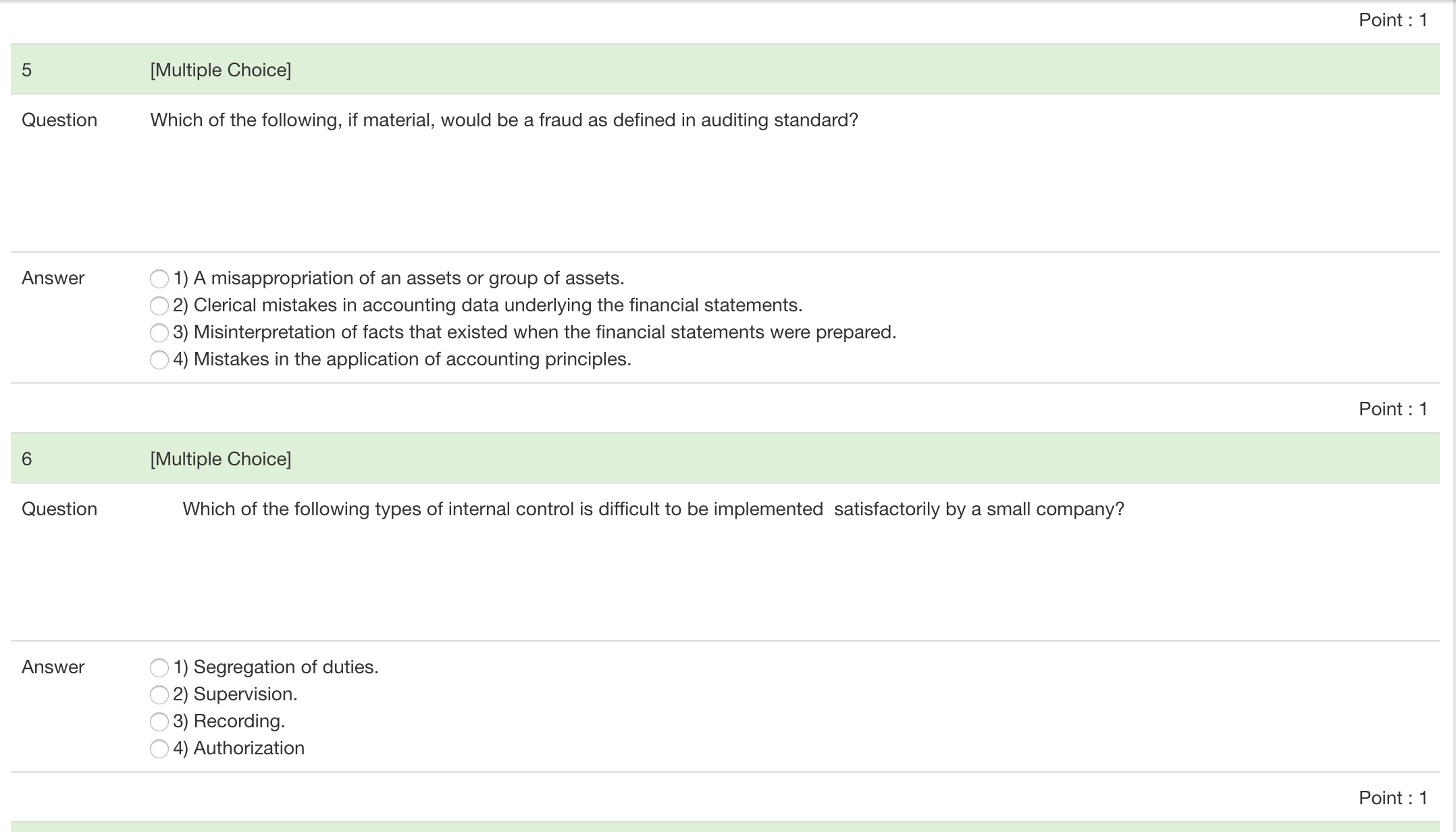This screenshot has width=1456, height=832.
Task: Click the Question label of question 6
Action: (60, 509)
